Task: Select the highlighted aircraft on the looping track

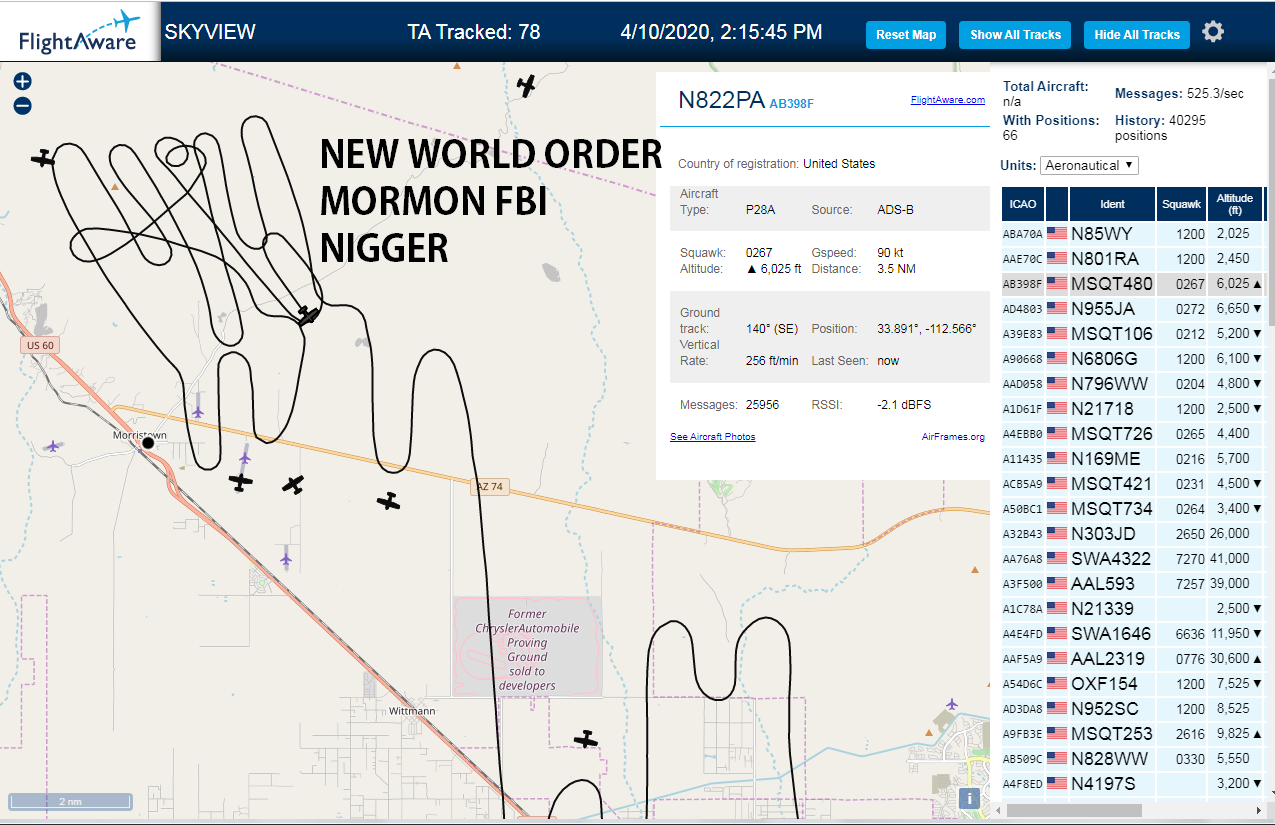Action: pos(309,316)
